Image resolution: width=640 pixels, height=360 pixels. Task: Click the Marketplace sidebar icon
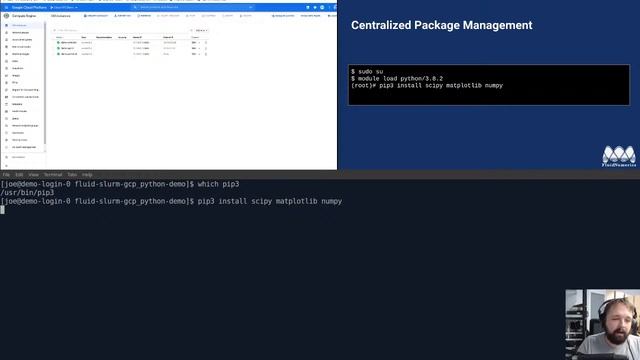(6, 157)
